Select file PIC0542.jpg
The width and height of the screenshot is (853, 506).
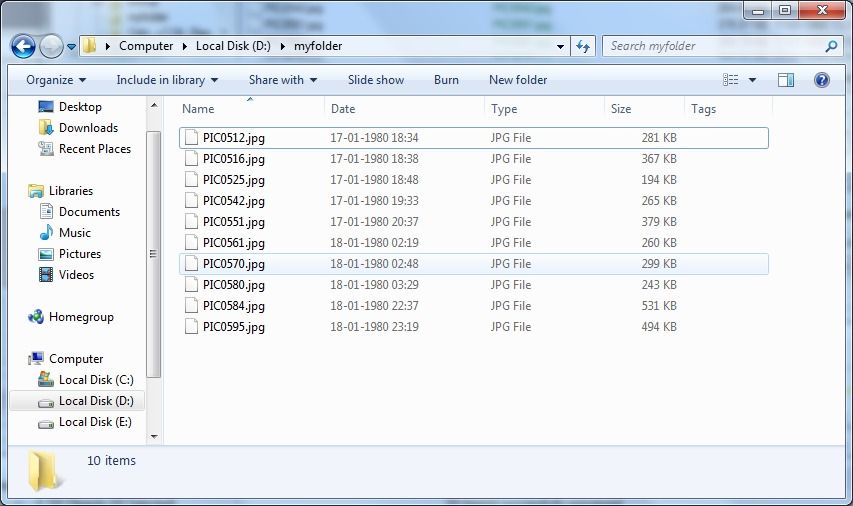[x=473, y=201]
